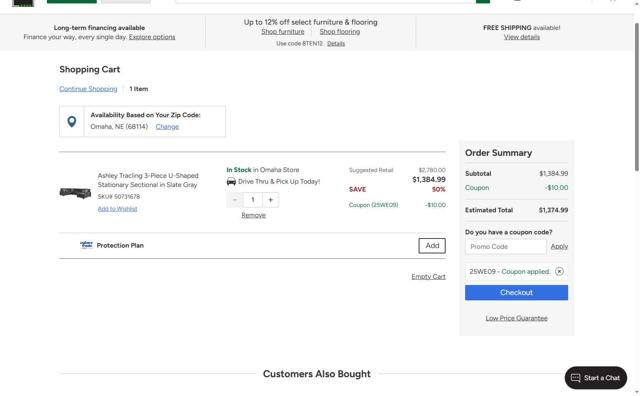The height and width of the screenshot is (396, 640).
Task: Click the In Stock in Omaha Store text
Action: pos(263,169)
